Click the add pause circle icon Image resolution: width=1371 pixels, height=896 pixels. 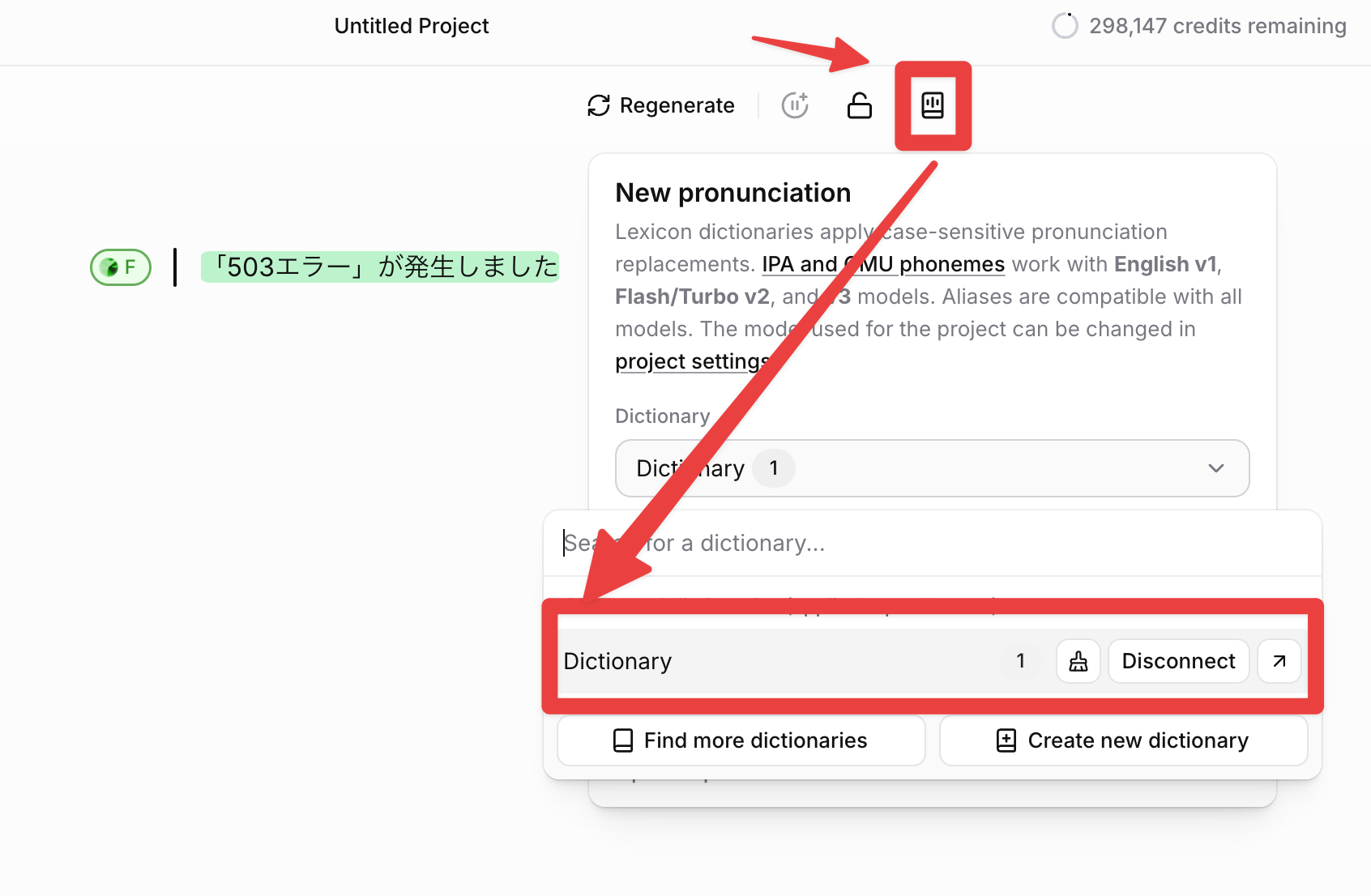point(794,105)
